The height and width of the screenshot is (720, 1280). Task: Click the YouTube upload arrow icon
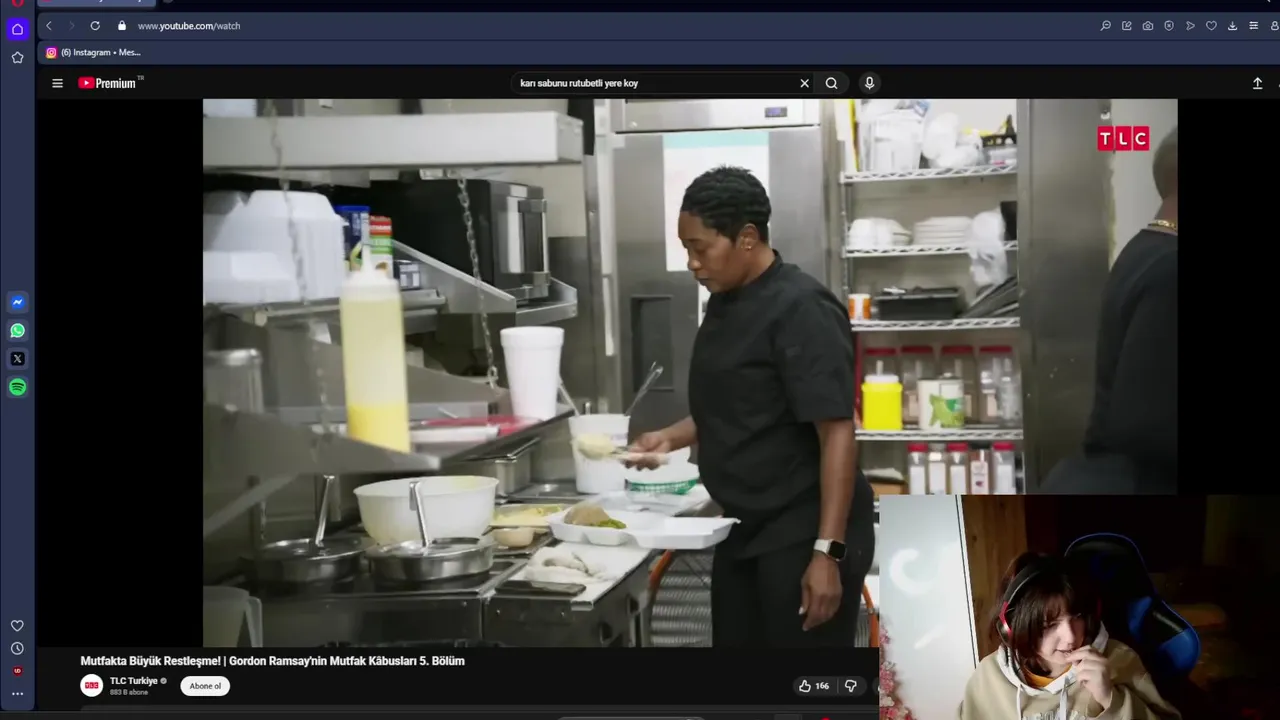1257,83
